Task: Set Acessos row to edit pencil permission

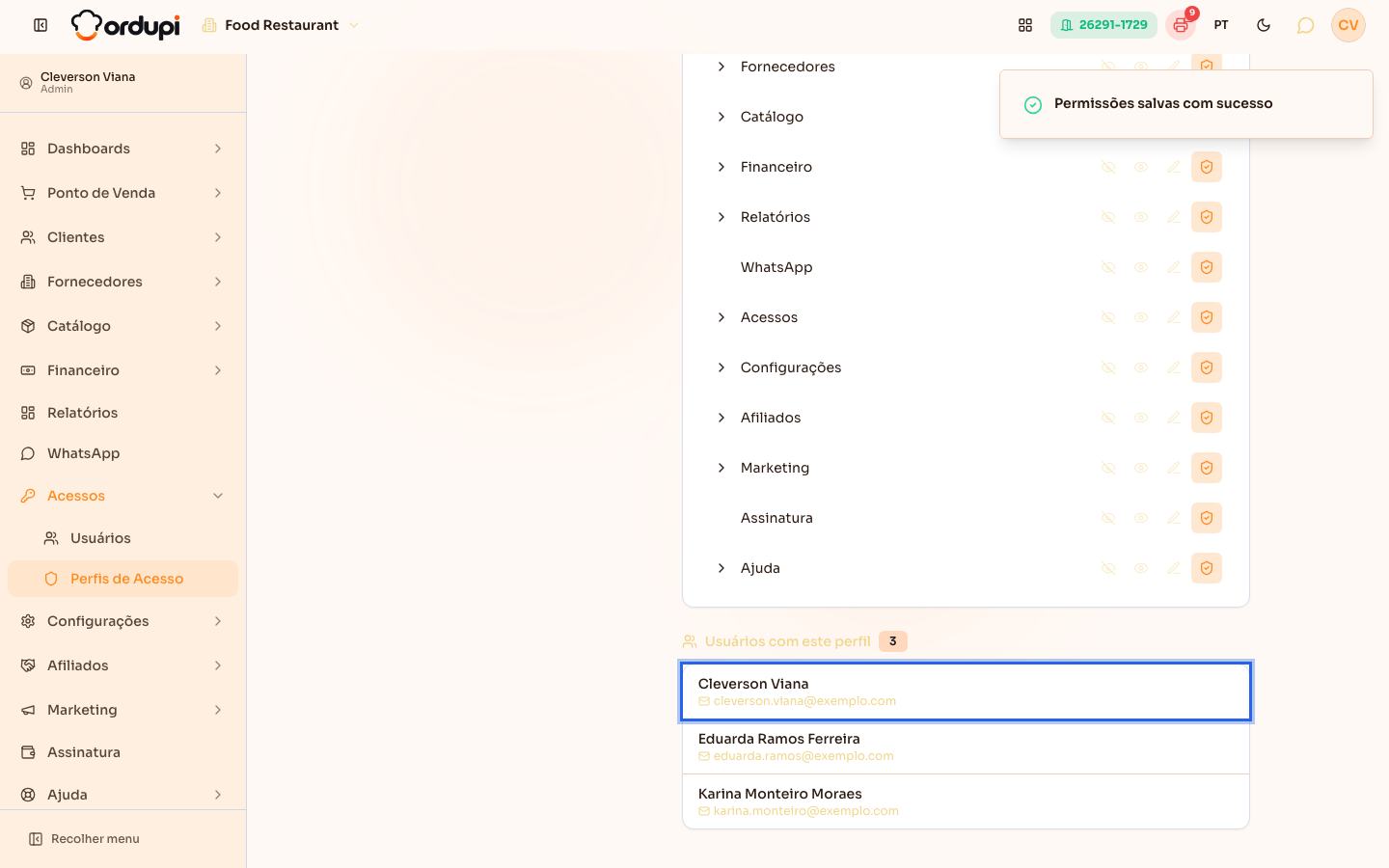Action: pyautogui.click(x=1174, y=317)
